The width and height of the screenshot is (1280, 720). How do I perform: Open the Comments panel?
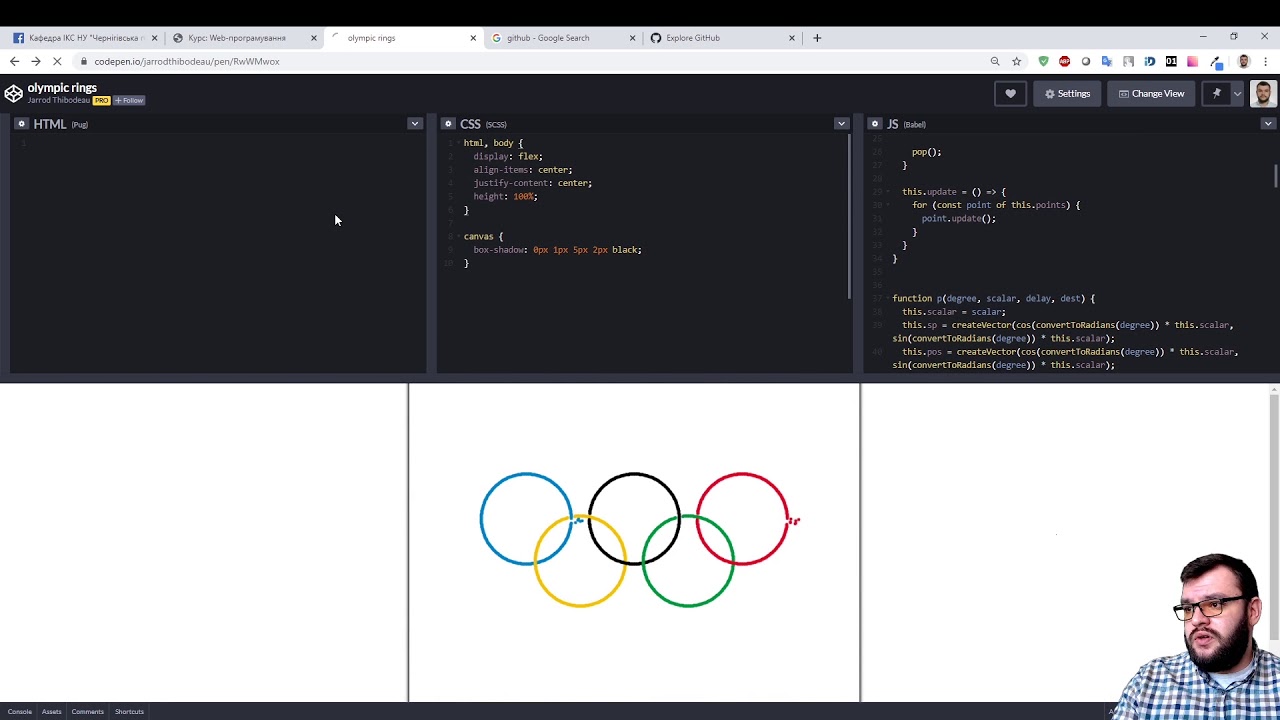88,712
